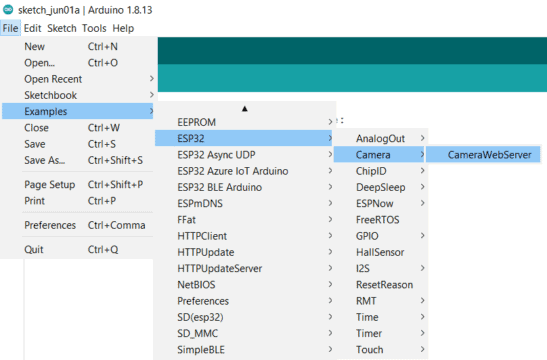Open the HallSensor example
The height and width of the screenshot is (360, 547).
point(380,252)
